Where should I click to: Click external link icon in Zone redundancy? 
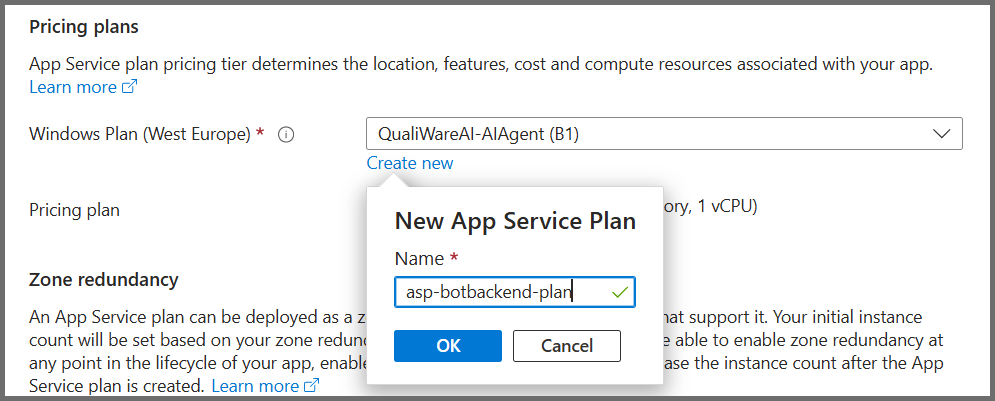(x=311, y=386)
